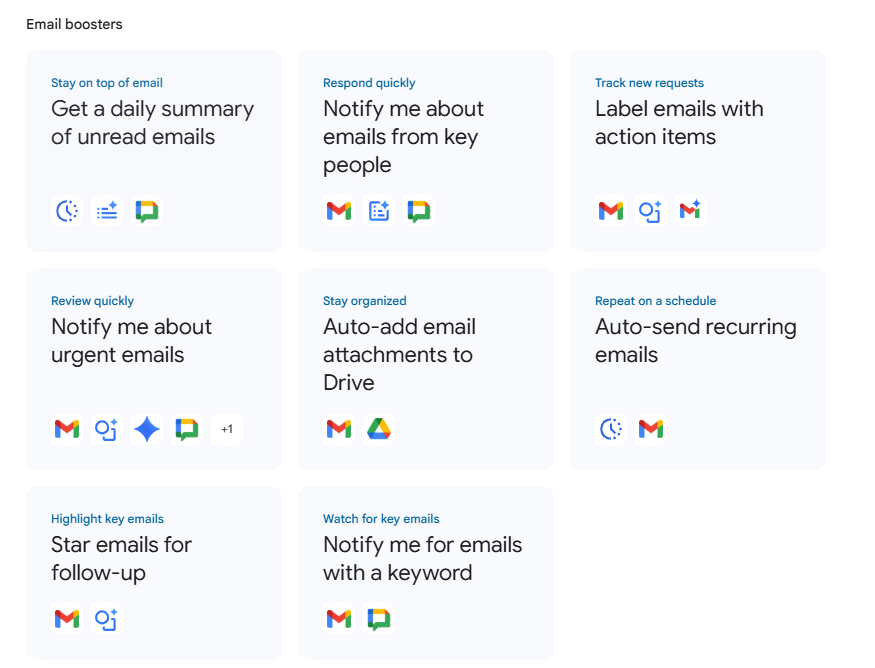Screen dimensions: 875x668
Task: Click the summarize list icon in daily summary card
Action: [107, 211]
